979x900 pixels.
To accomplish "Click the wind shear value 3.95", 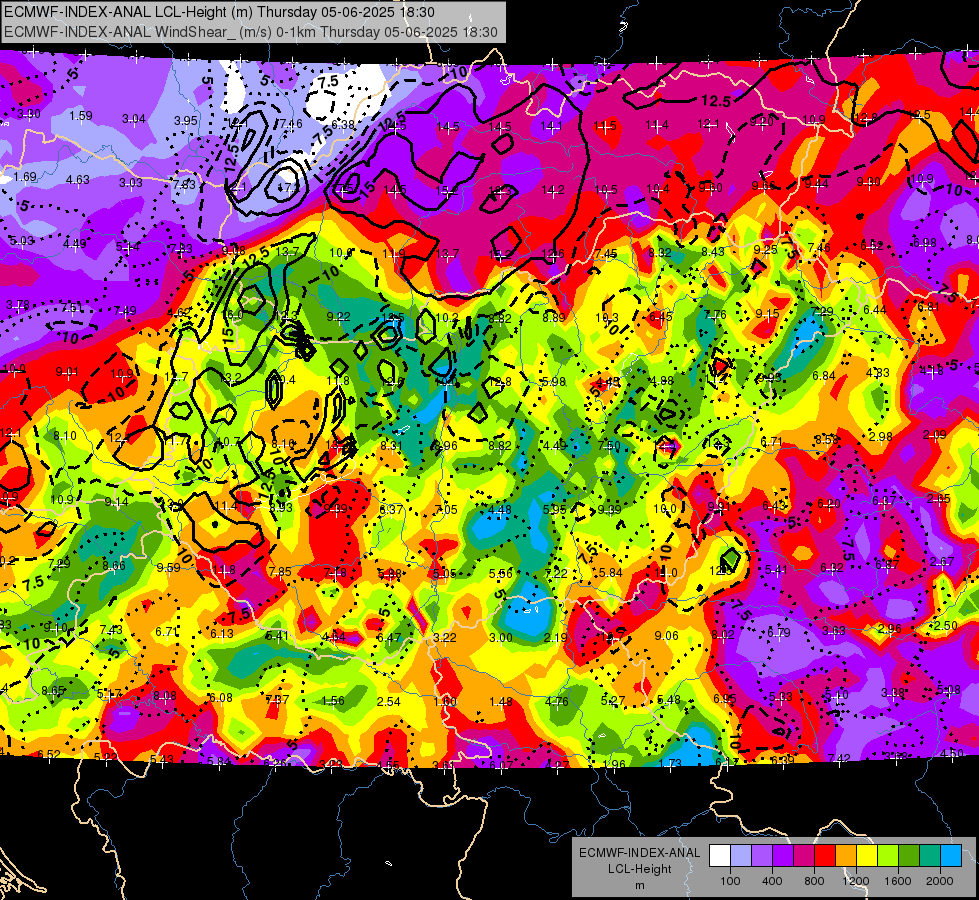I will pos(185,121).
